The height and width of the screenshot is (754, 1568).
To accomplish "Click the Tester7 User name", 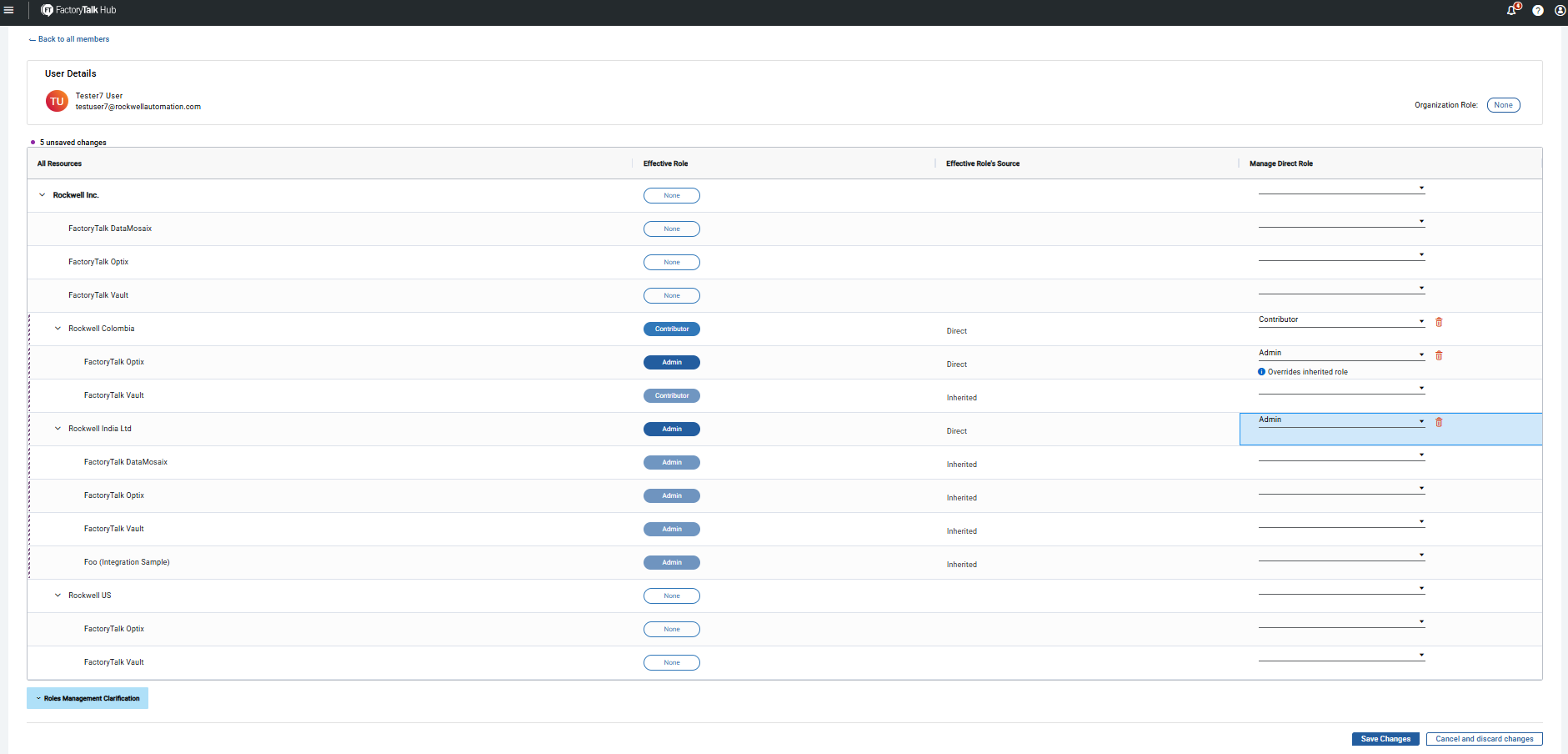I will pos(99,96).
